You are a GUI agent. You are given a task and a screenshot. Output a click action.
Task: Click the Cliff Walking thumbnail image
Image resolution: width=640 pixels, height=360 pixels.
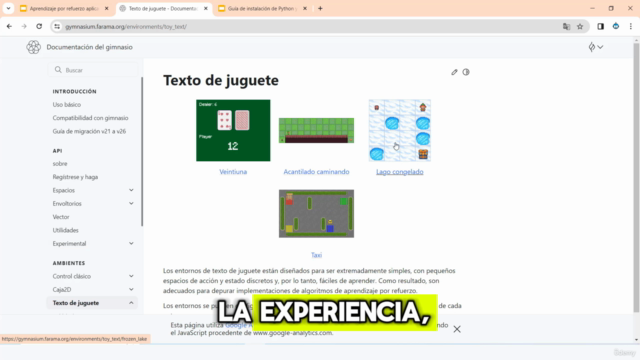316,131
